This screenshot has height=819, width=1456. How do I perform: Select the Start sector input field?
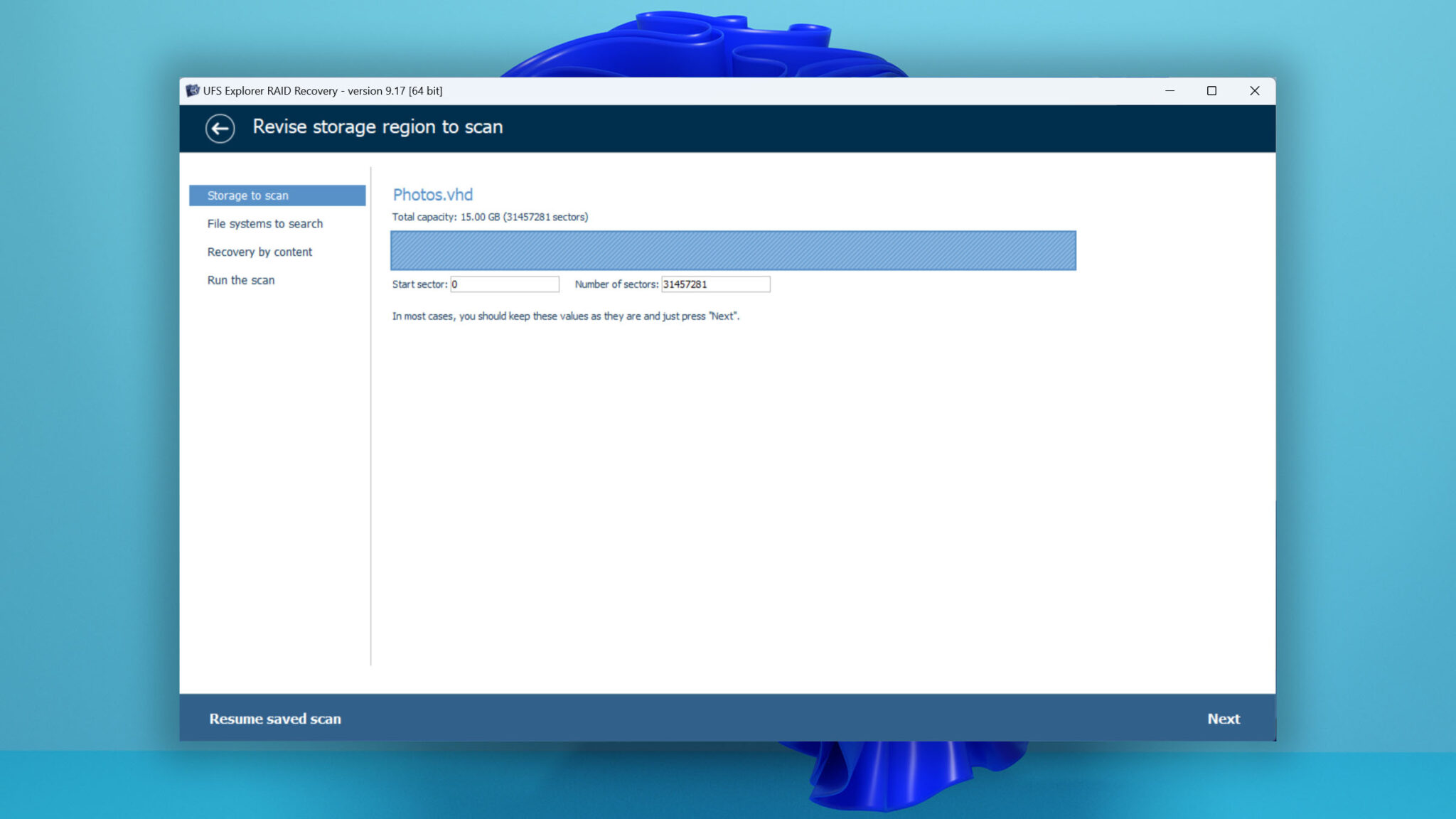point(505,284)
